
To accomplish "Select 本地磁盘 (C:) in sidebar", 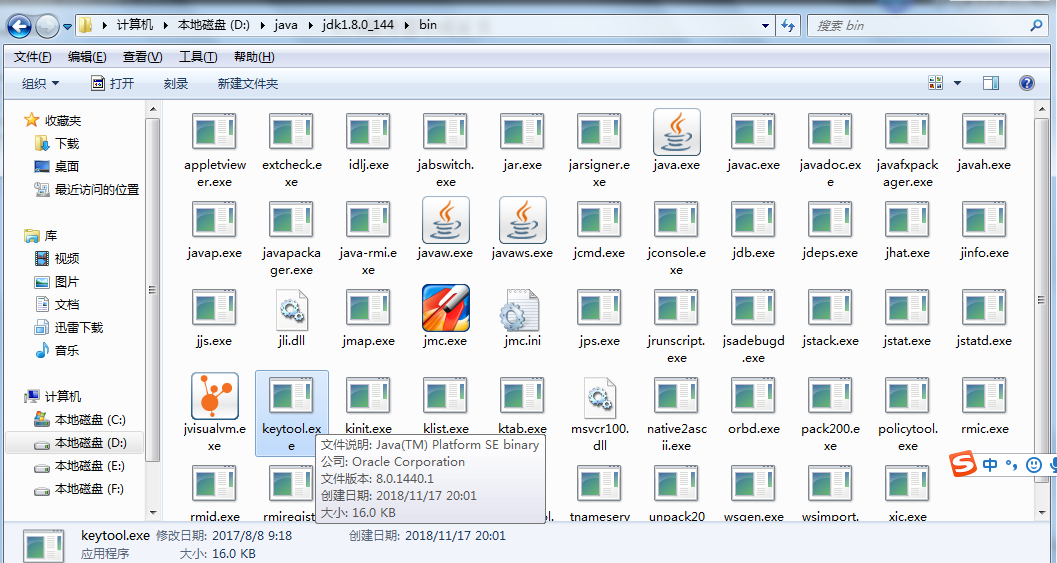I will click(x=90, y=419).
